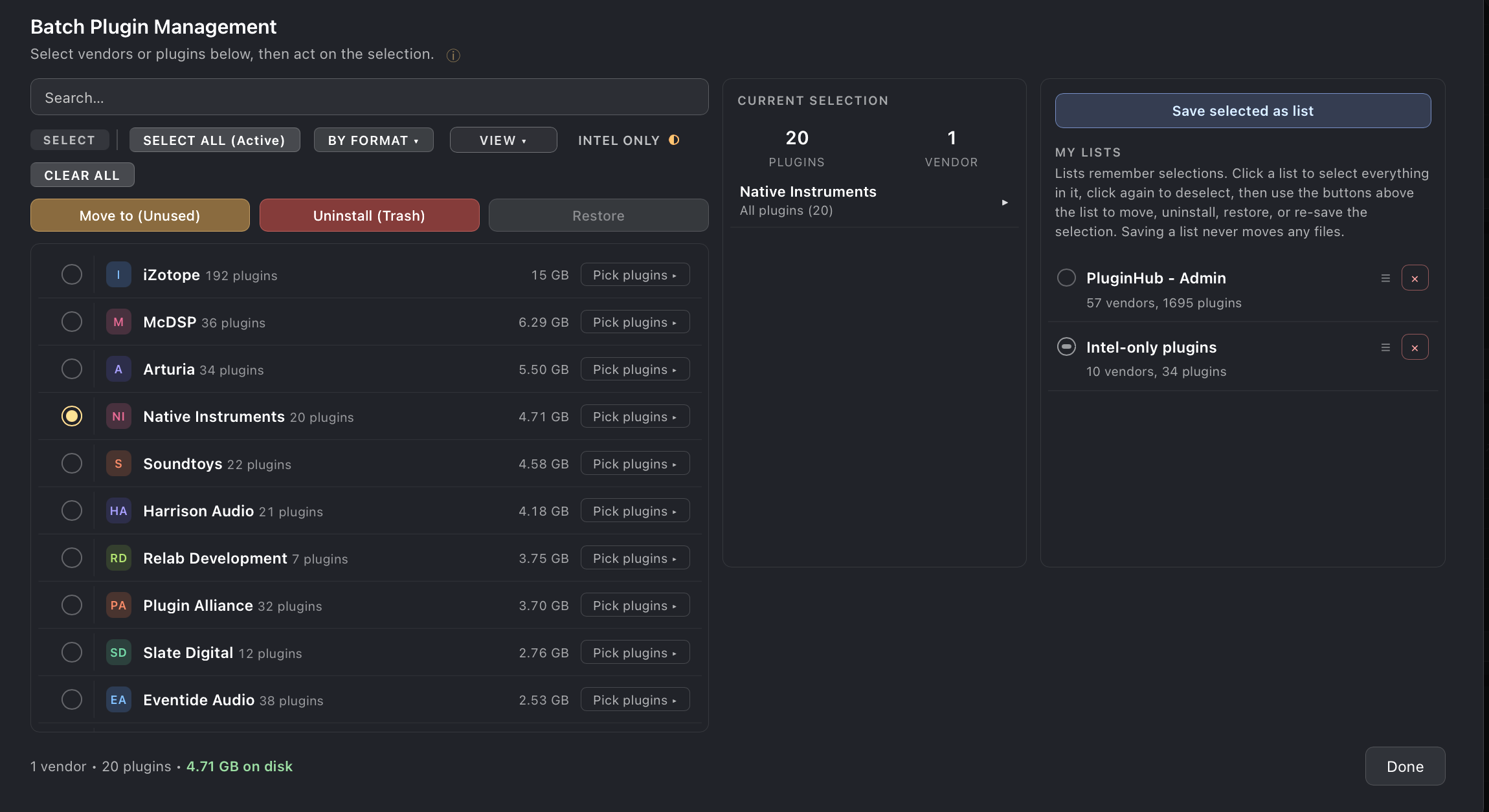Click the Select label button

[x=69, y=140]
